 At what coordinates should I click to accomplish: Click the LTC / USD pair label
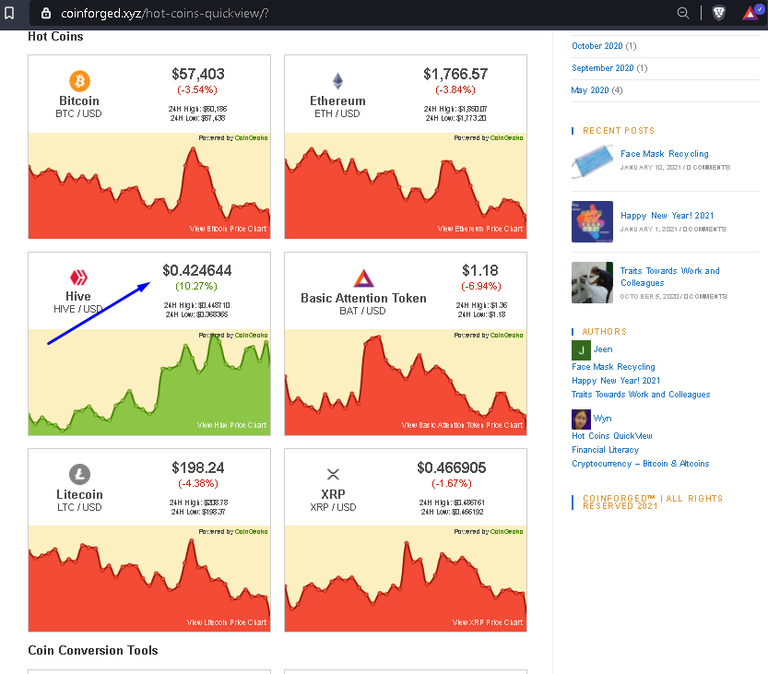tap(79, 507)
